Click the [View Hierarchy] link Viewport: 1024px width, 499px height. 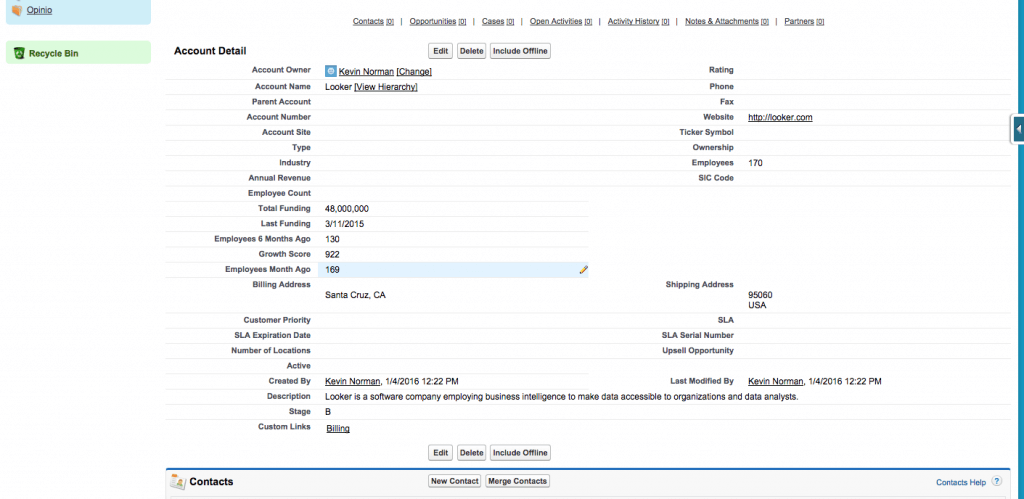386,87
